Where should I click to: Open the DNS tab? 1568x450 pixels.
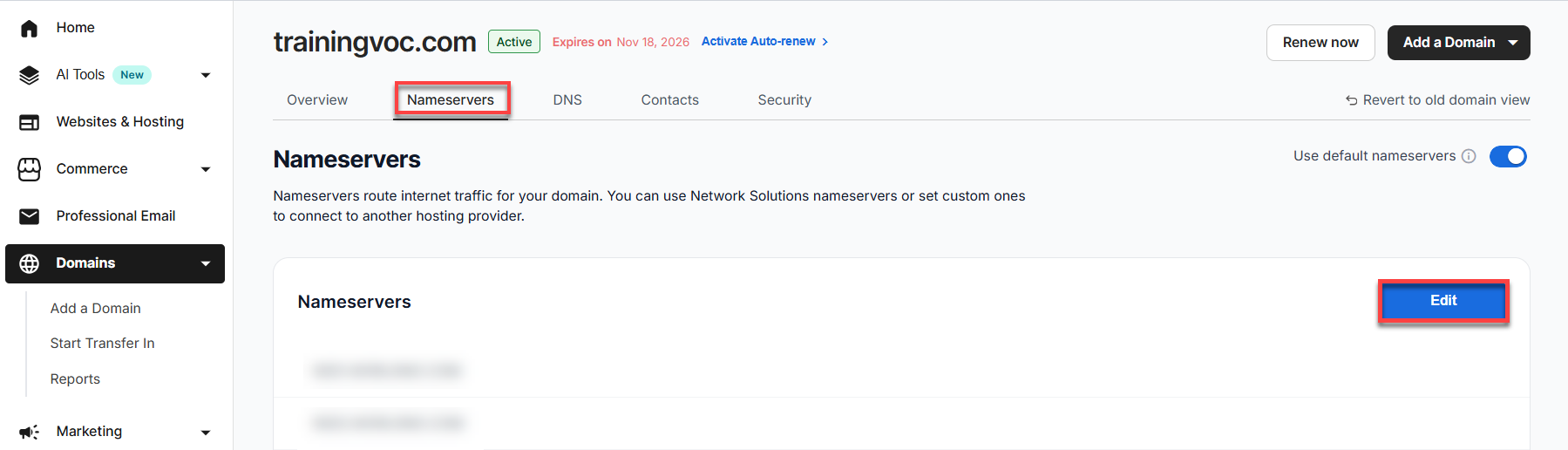coord(567,100)
